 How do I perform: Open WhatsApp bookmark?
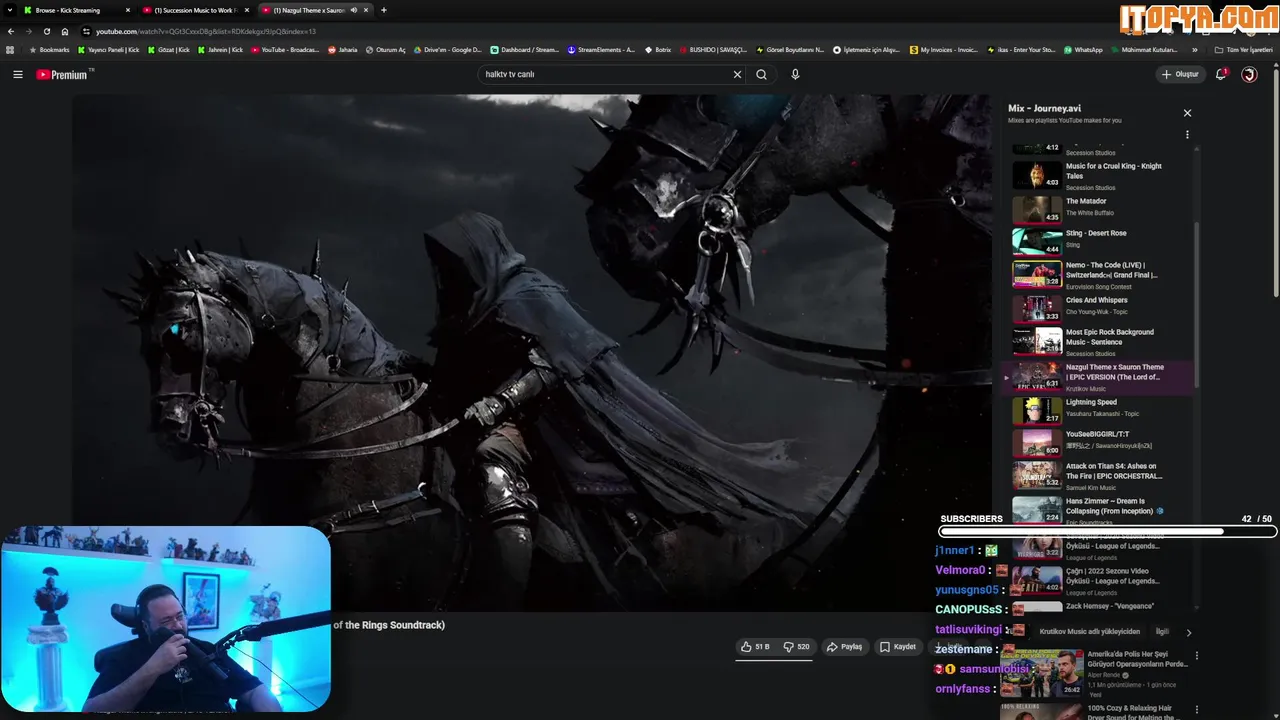click(x=1083, y=50)
